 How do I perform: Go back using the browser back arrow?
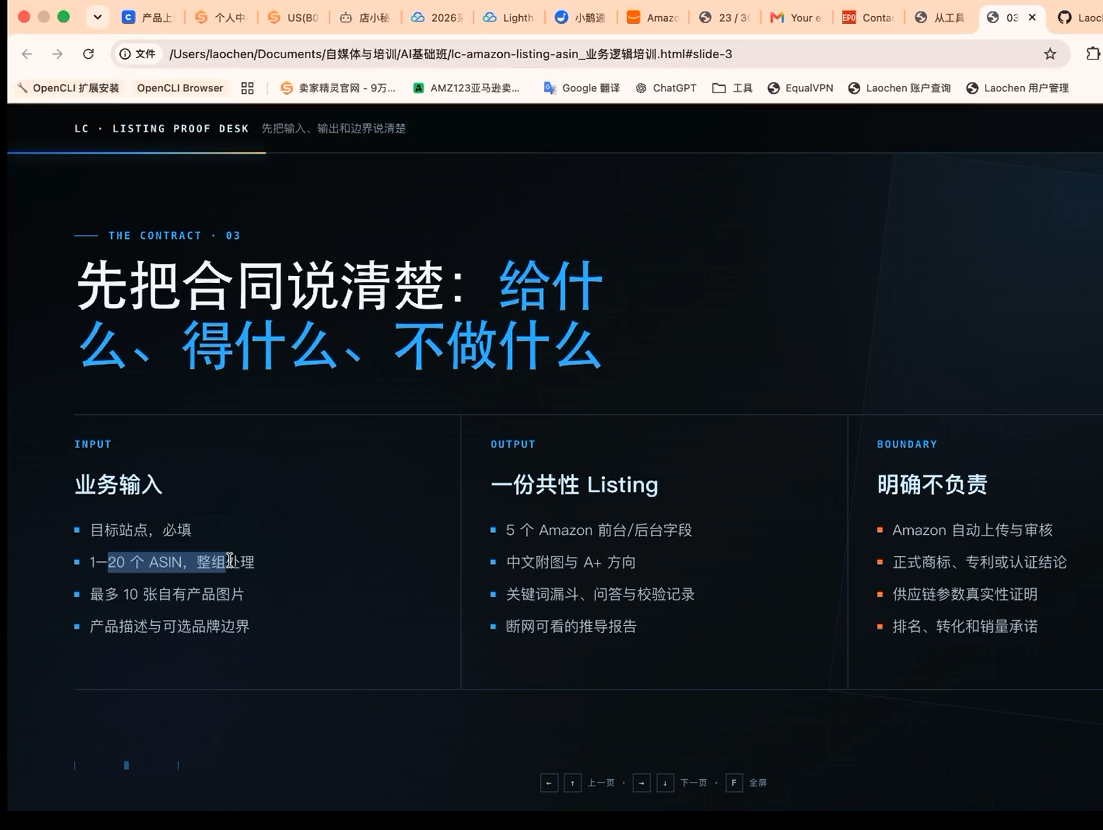point(27,54)
